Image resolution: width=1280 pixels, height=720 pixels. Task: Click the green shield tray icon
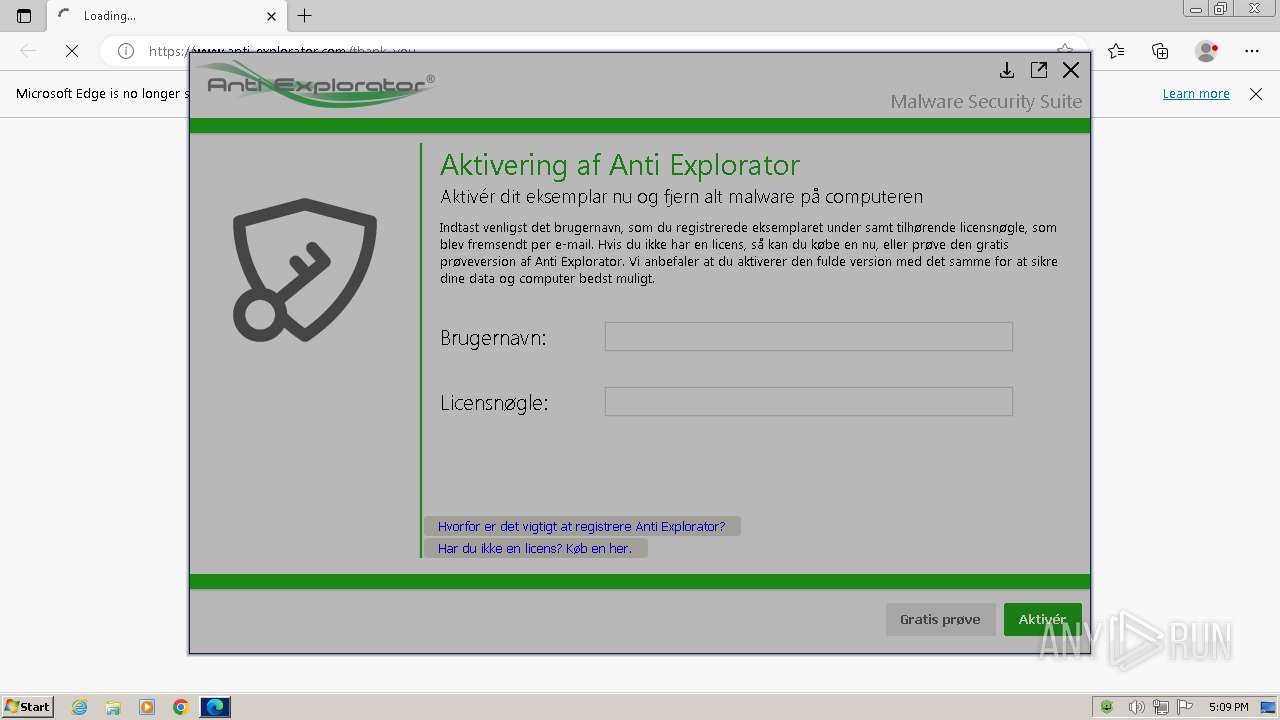pos(1107,707)
